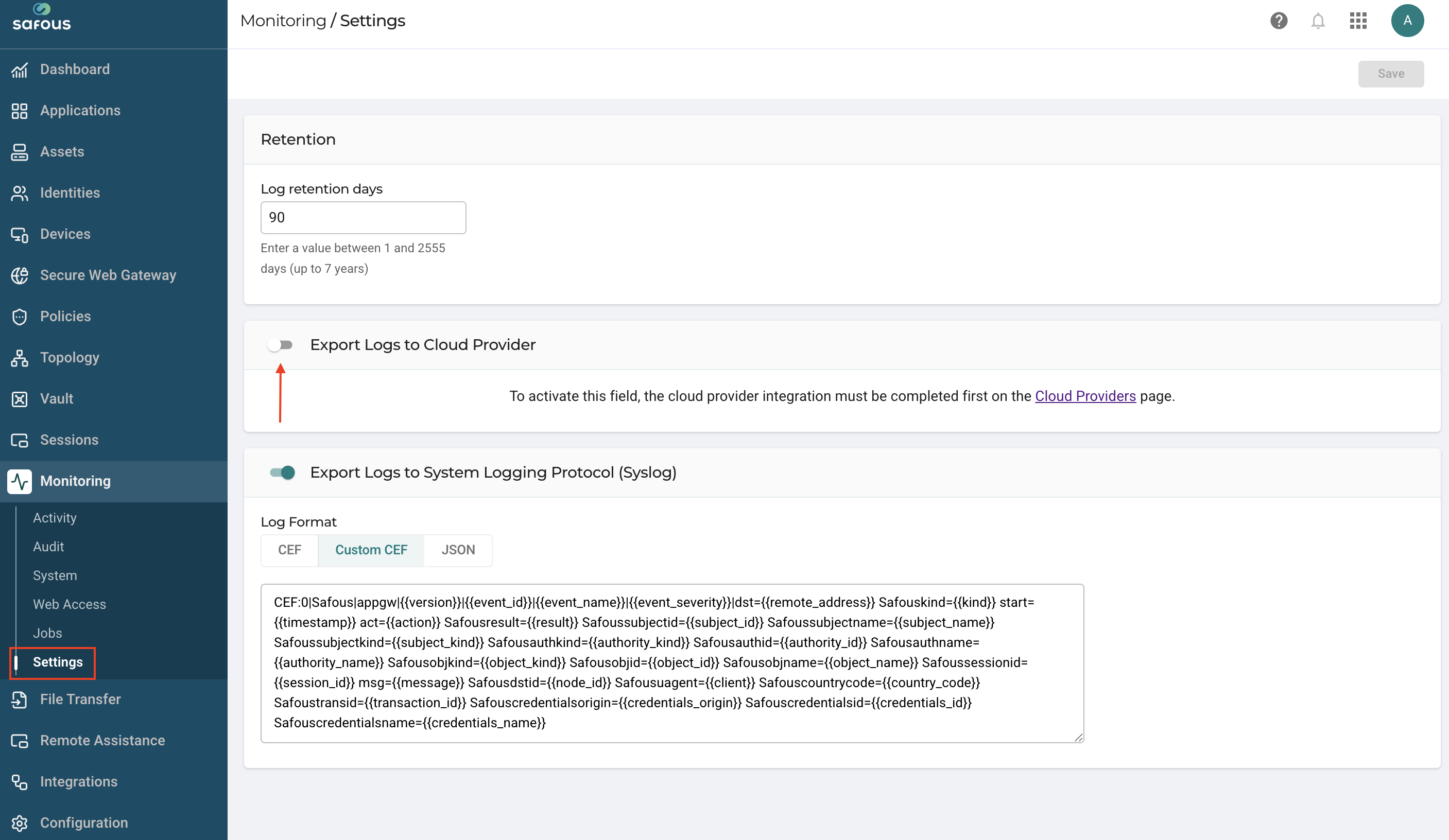The height and width of the screenshot is (840, 1449).
Task: Open the apps grid launcher
Action: (x=1357, y=21)
